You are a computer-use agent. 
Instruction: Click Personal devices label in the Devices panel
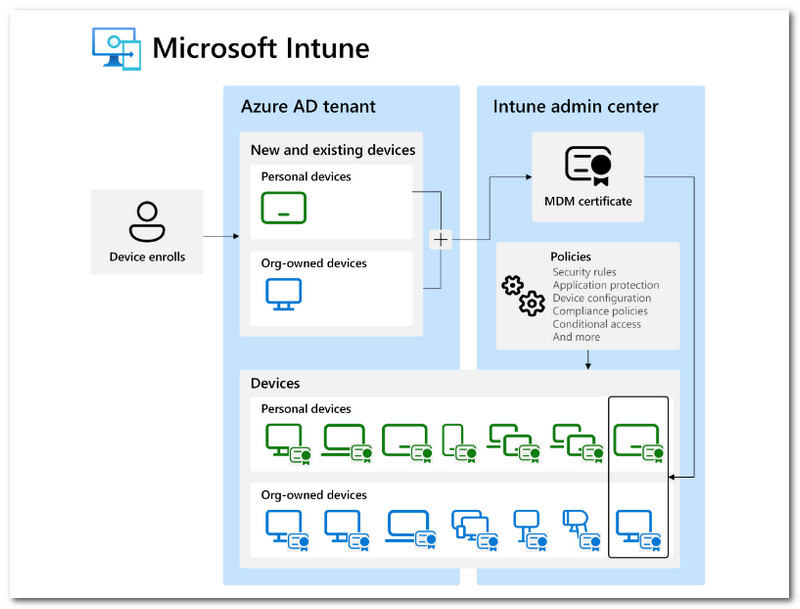(x=306, y=409)
